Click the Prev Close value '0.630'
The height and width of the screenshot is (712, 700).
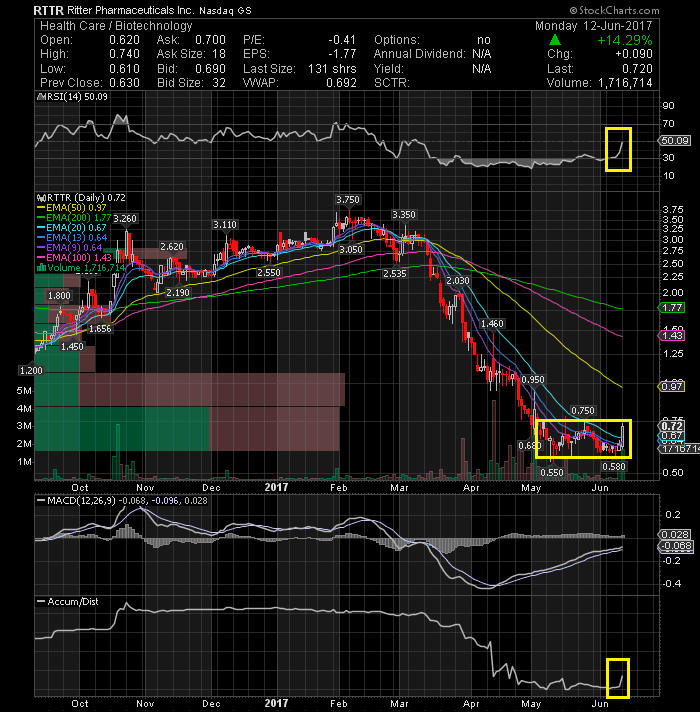click(x=124, y=83)
